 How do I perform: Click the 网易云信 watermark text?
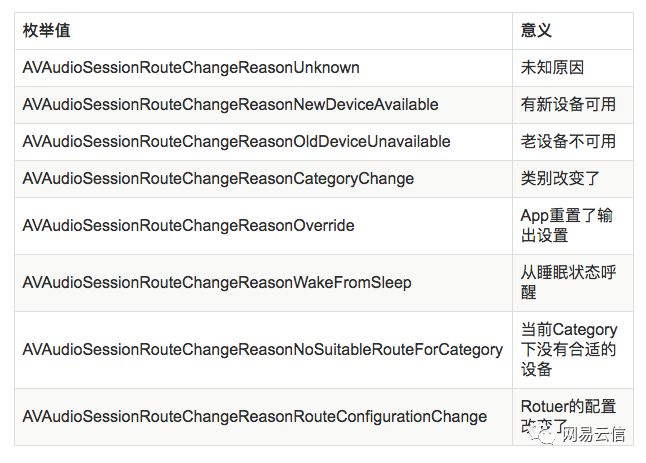pos(594,436)
